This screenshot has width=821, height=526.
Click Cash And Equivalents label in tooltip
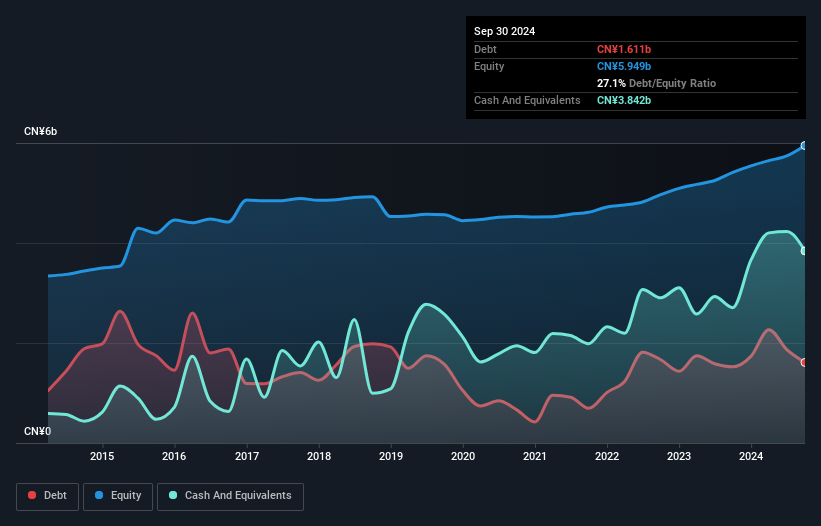527,100
